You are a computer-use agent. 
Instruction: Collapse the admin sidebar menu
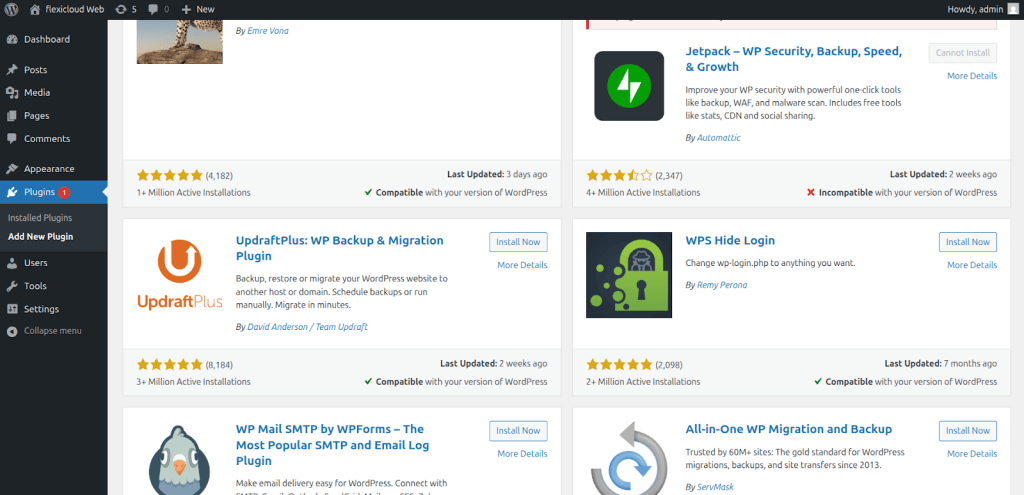pos(53,330)
